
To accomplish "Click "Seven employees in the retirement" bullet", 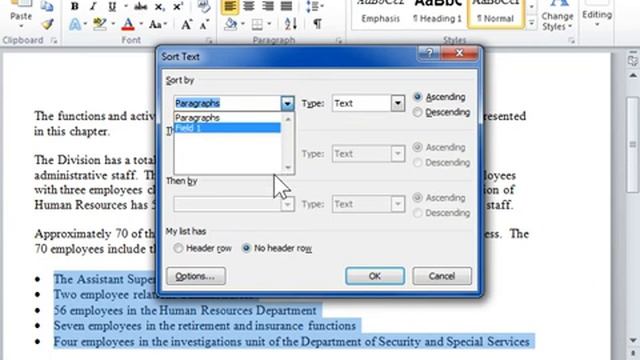I will coord(205,326).
